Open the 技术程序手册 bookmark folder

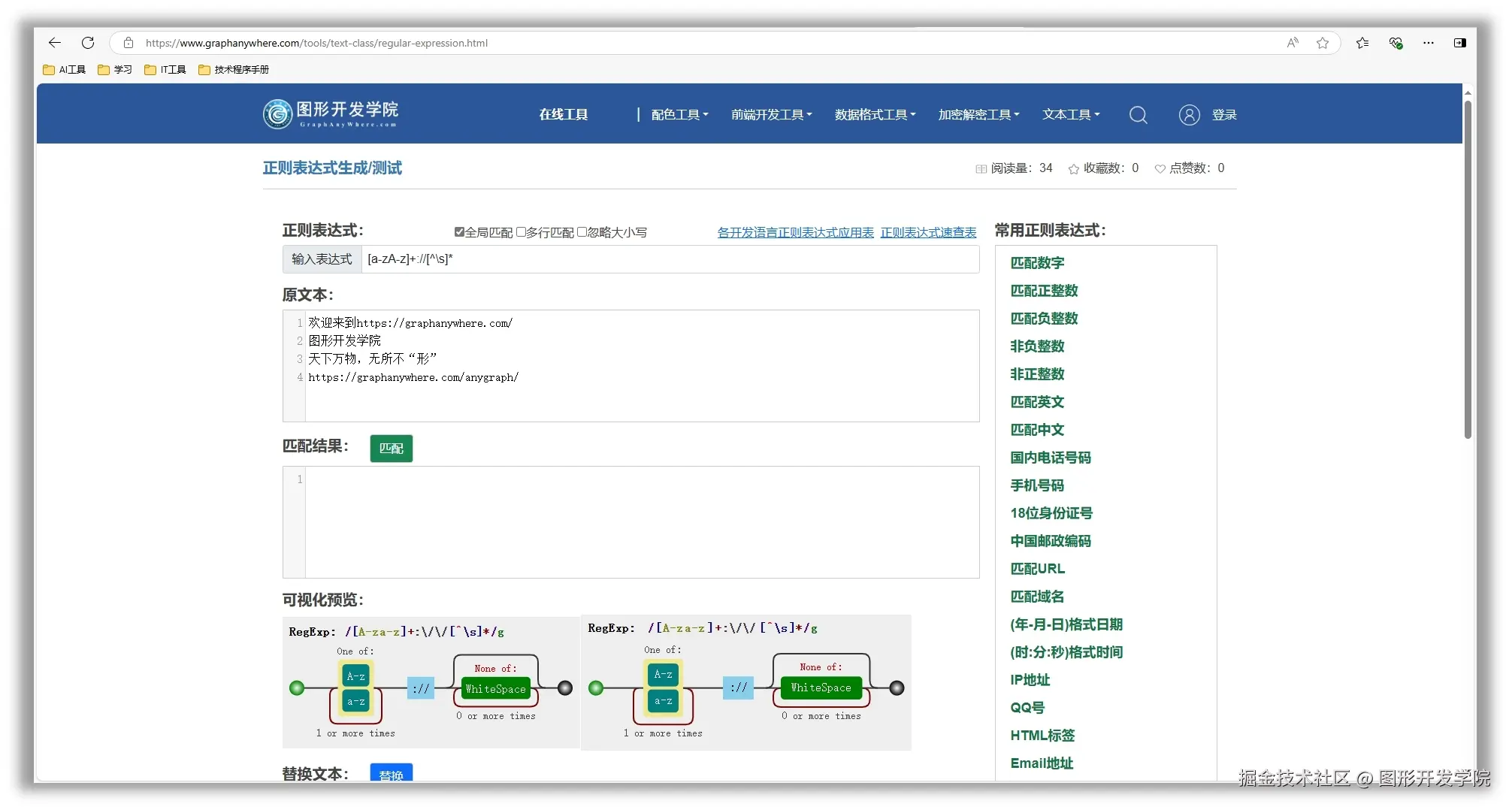[x=234, y=70]
